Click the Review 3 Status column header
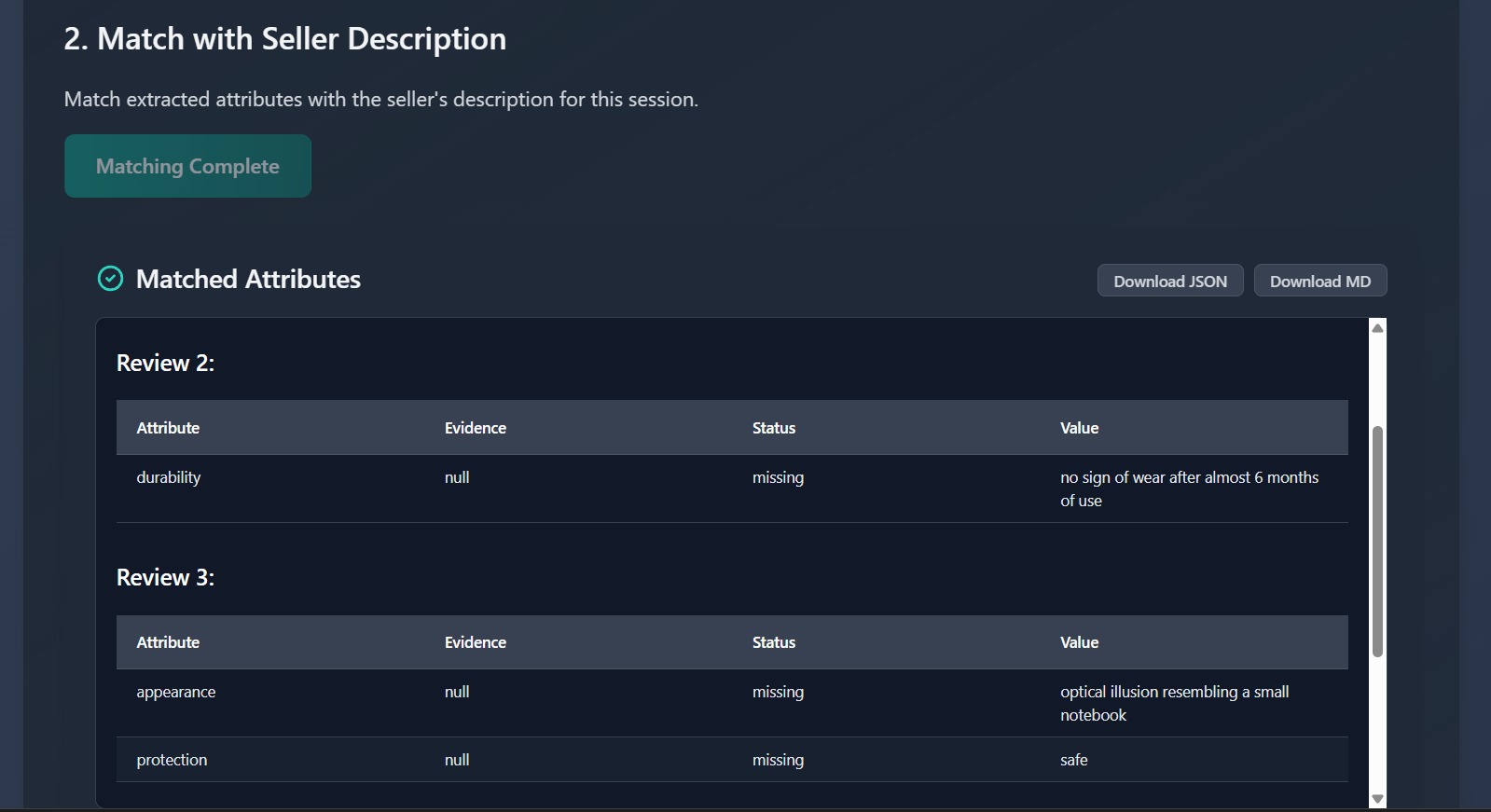The height and width of the screenshot is (812, 1491). click(774, 642)
